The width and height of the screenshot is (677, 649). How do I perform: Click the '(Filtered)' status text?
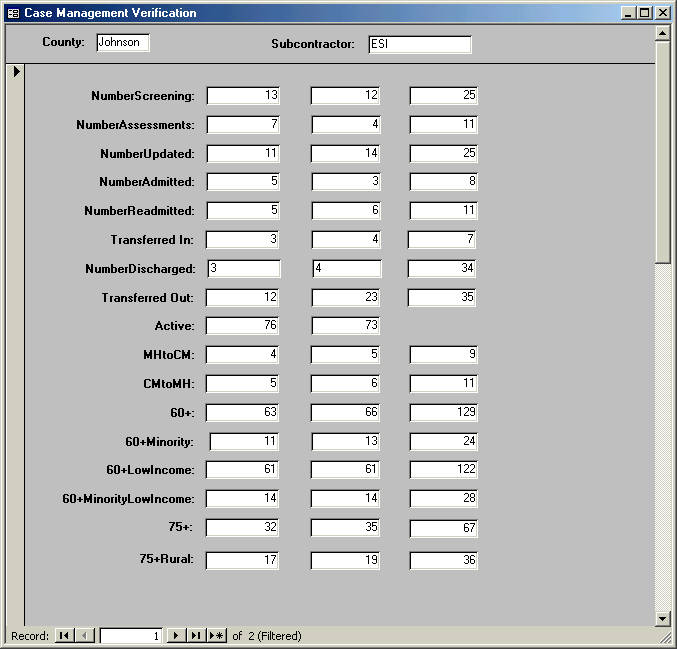[279, 636]
